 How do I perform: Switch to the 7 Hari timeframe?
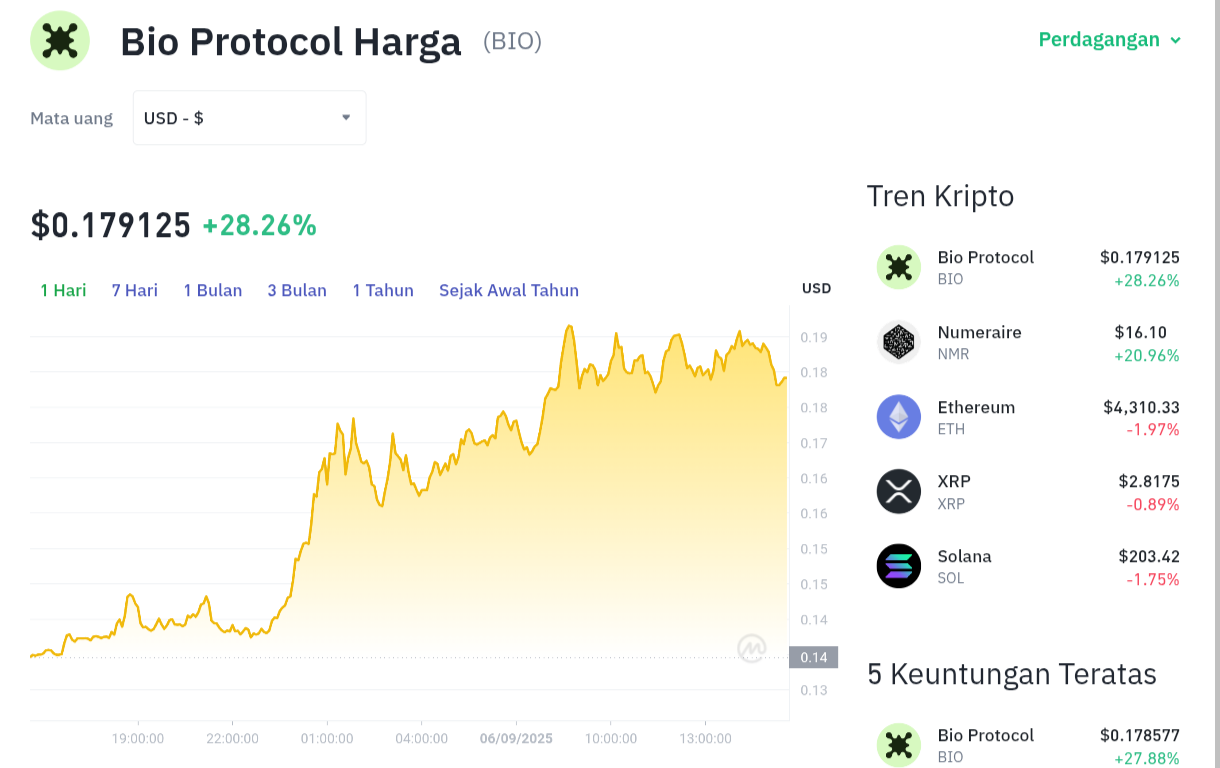(135, 290)
